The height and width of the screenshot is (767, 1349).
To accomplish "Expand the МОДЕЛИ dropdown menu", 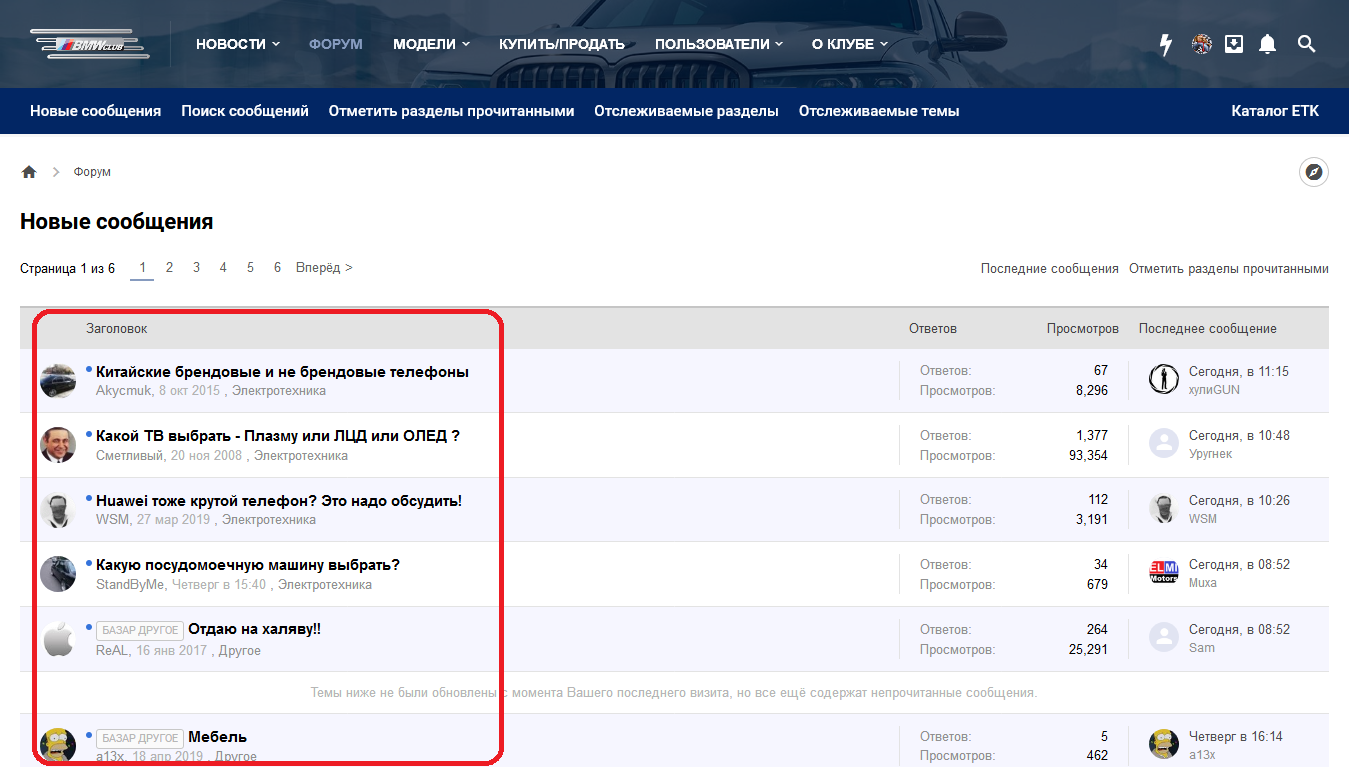I will [x=431, y=44].
